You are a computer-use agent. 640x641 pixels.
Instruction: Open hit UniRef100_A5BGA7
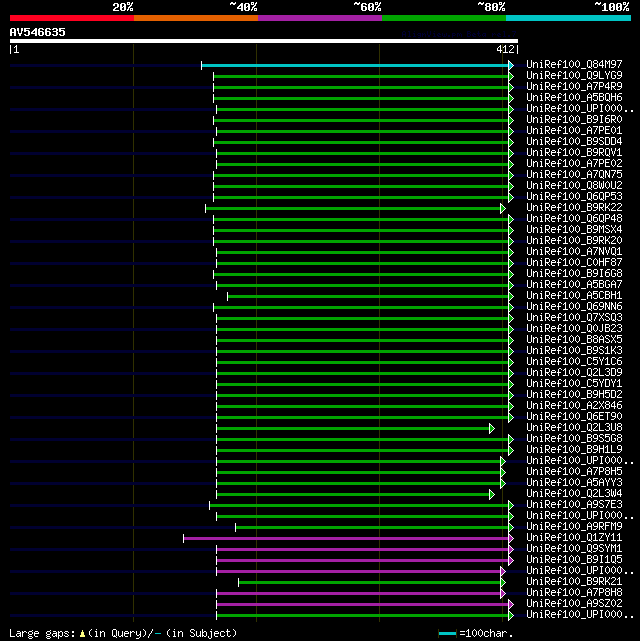(574, 285)
